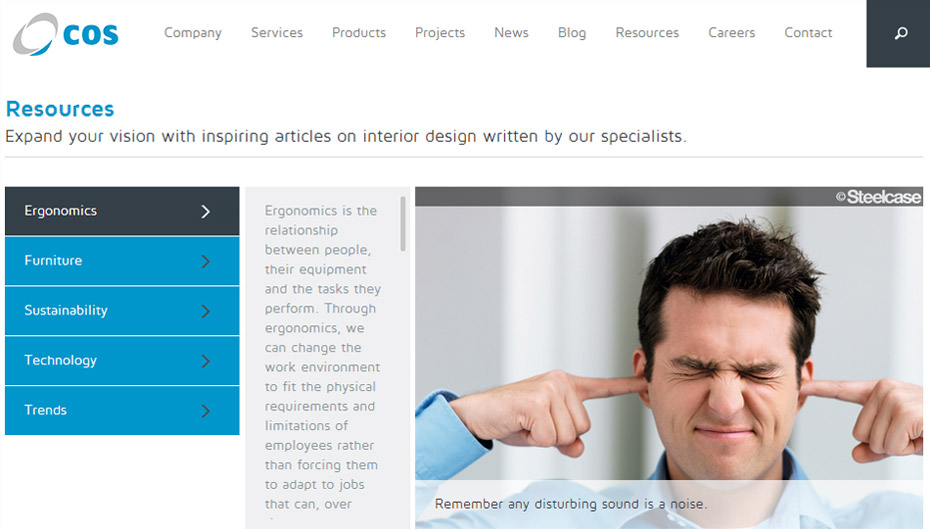Expand the Sustainability category arrow

pos(205,311)
